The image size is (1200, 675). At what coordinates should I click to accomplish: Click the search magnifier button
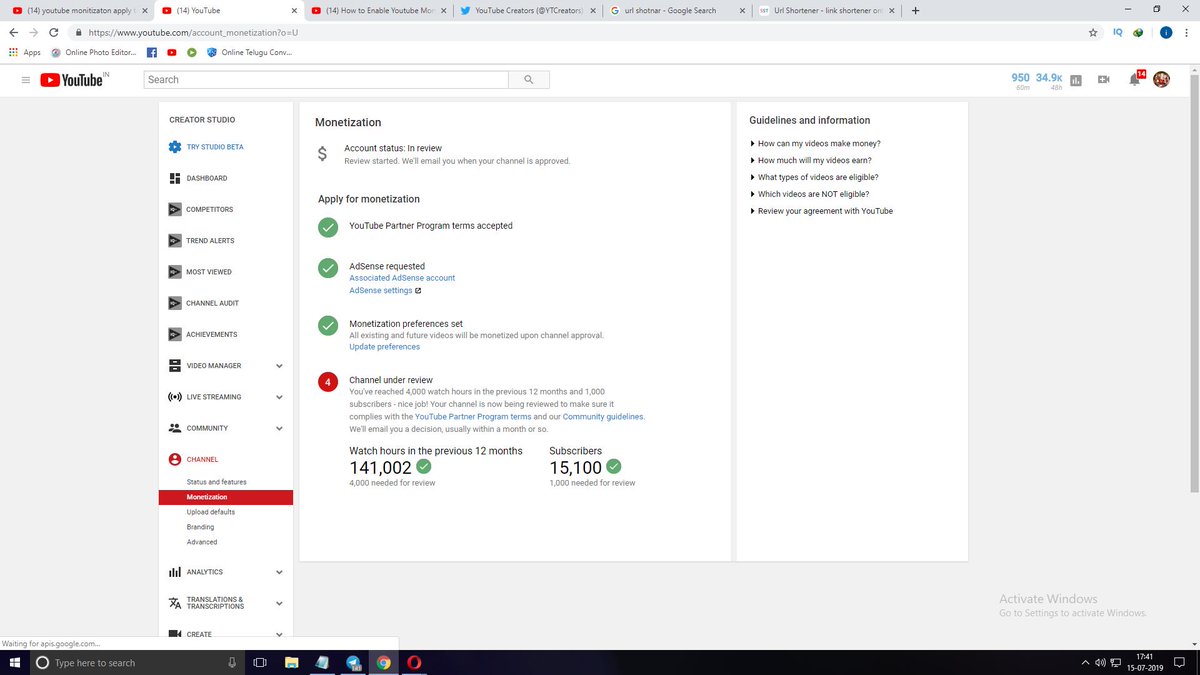pyautogui.click(x=528, y=80)
